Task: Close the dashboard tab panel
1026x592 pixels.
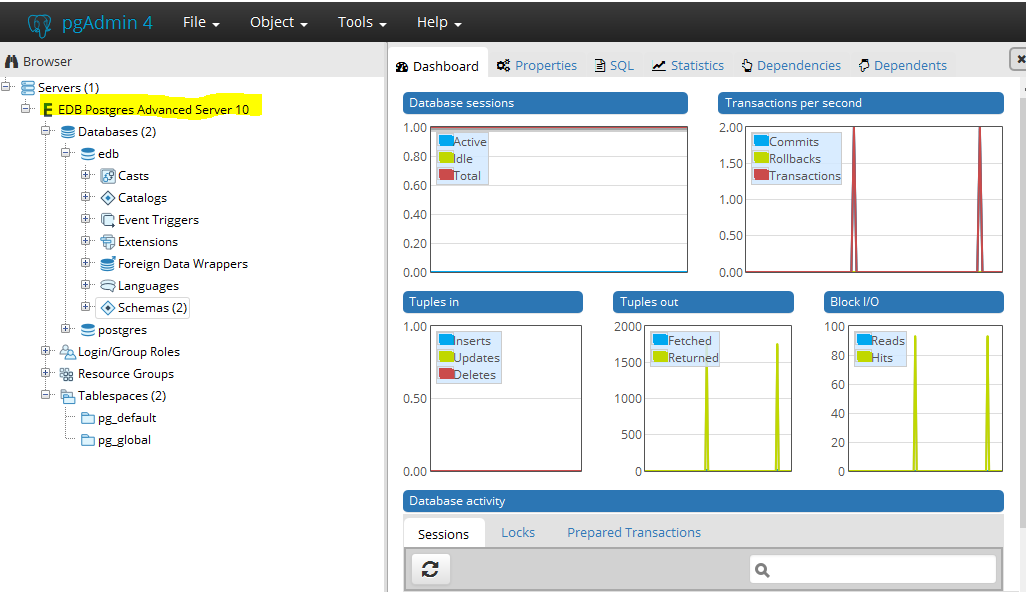Action: 1019,59
